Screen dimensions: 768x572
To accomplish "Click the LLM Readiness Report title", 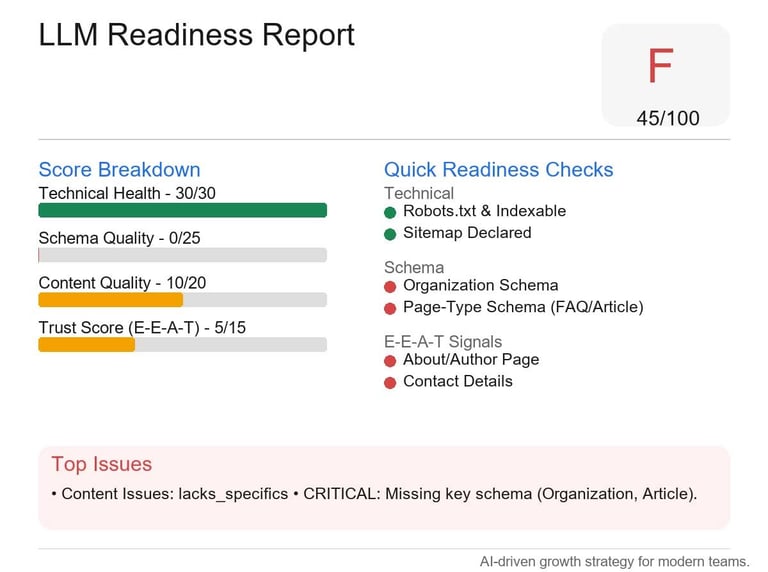I will (x=196, y=35).
